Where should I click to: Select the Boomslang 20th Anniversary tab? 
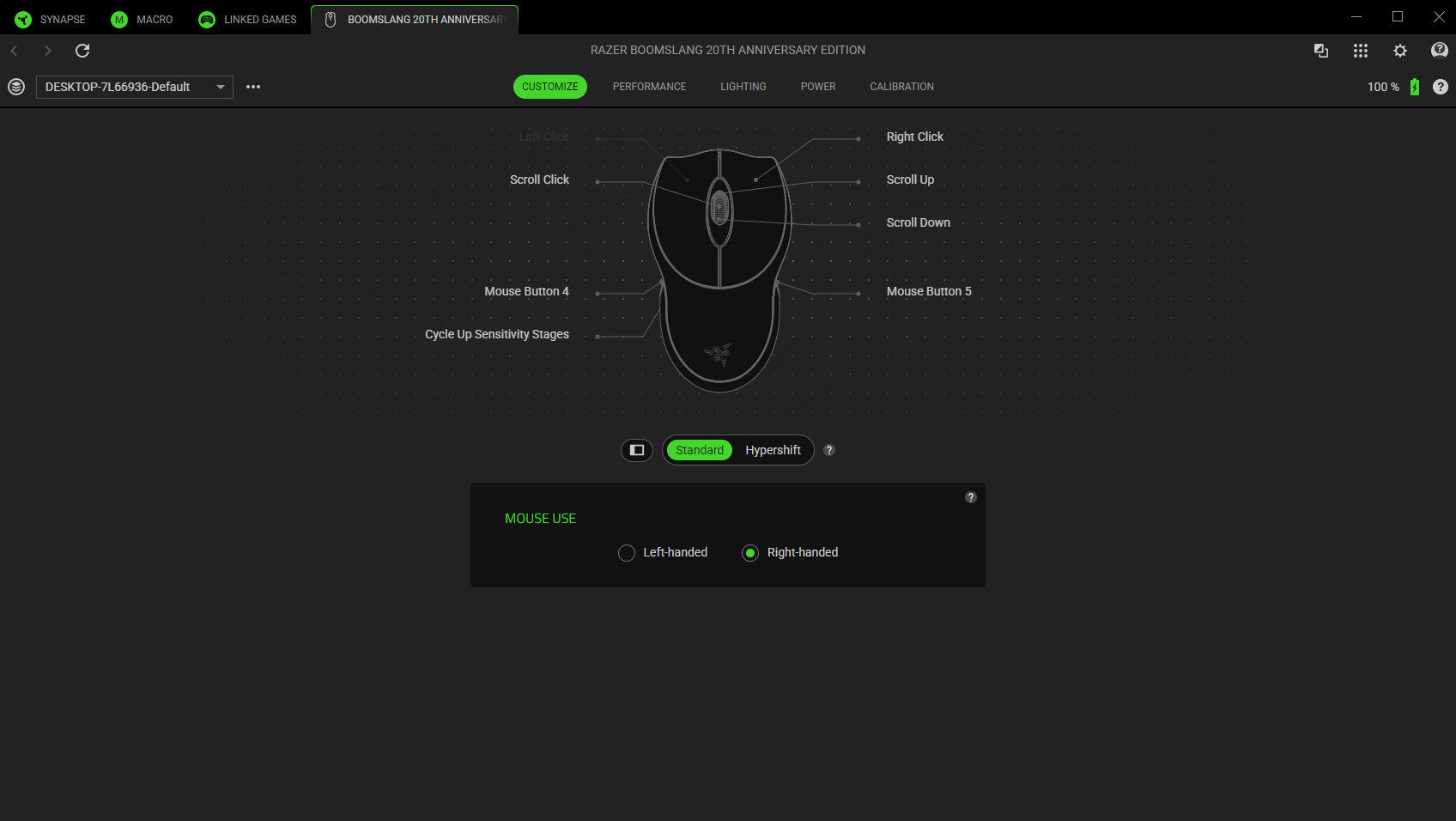click(416, 19)
